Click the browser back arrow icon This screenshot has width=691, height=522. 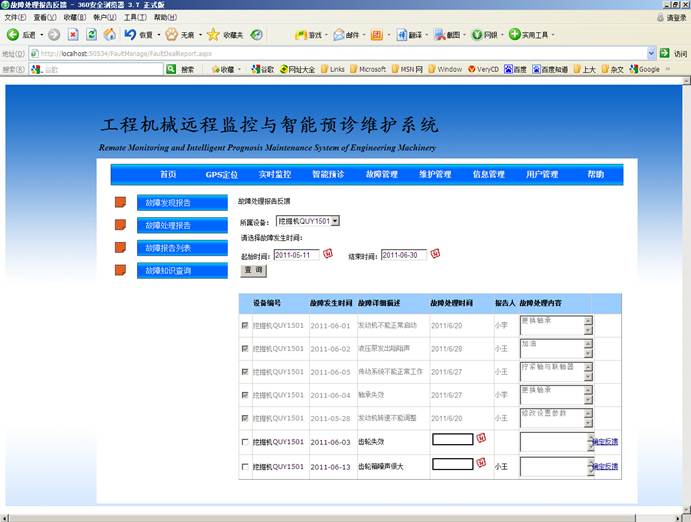(x=13, y=35)
